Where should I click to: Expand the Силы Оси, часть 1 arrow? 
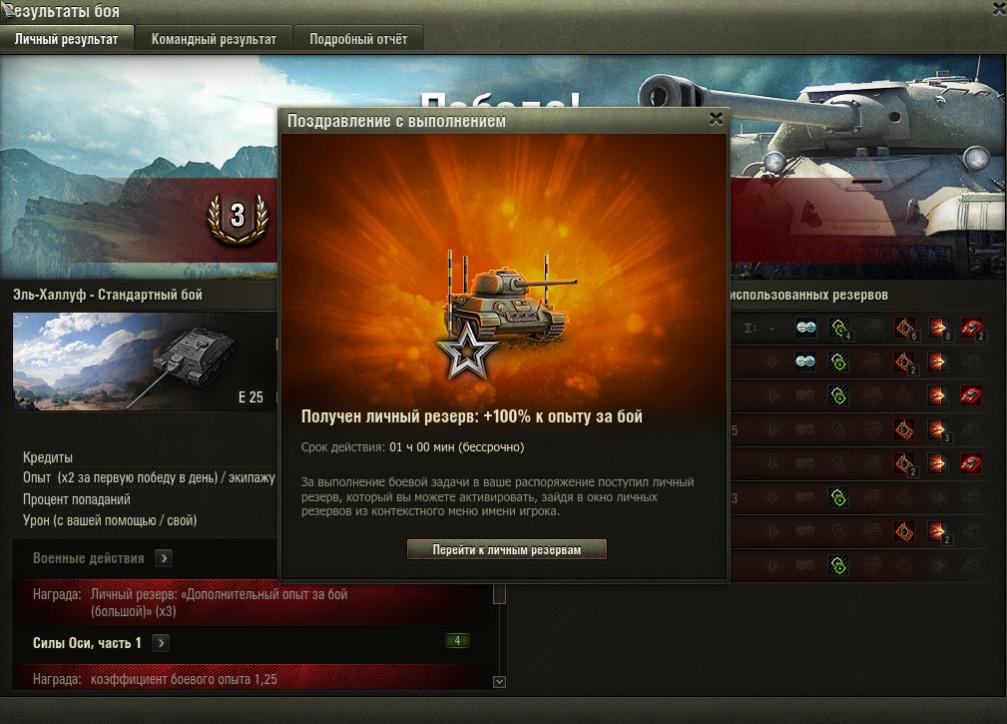click(161, 642)
